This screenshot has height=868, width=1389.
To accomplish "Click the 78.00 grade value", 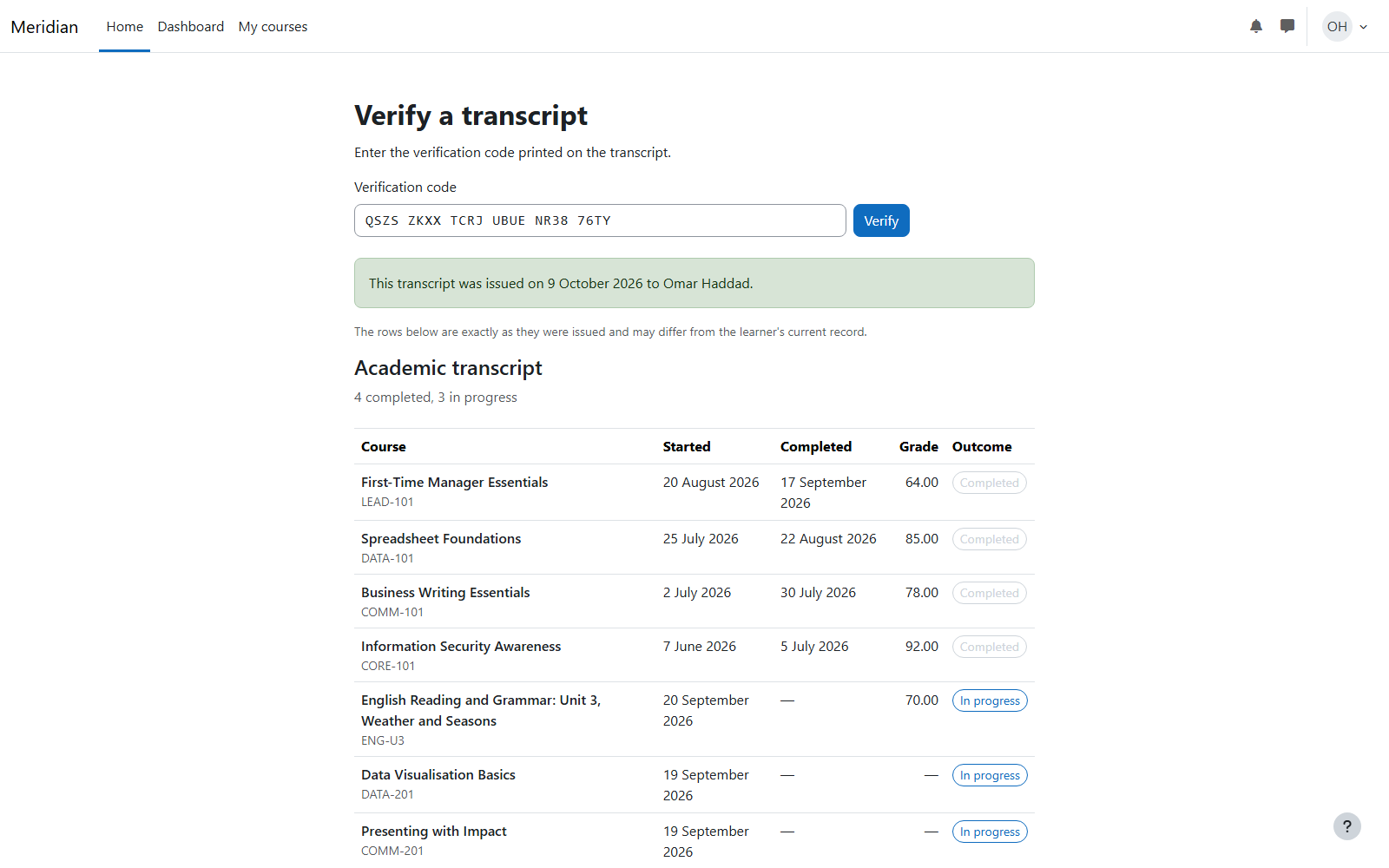I will tap(922, 593).
